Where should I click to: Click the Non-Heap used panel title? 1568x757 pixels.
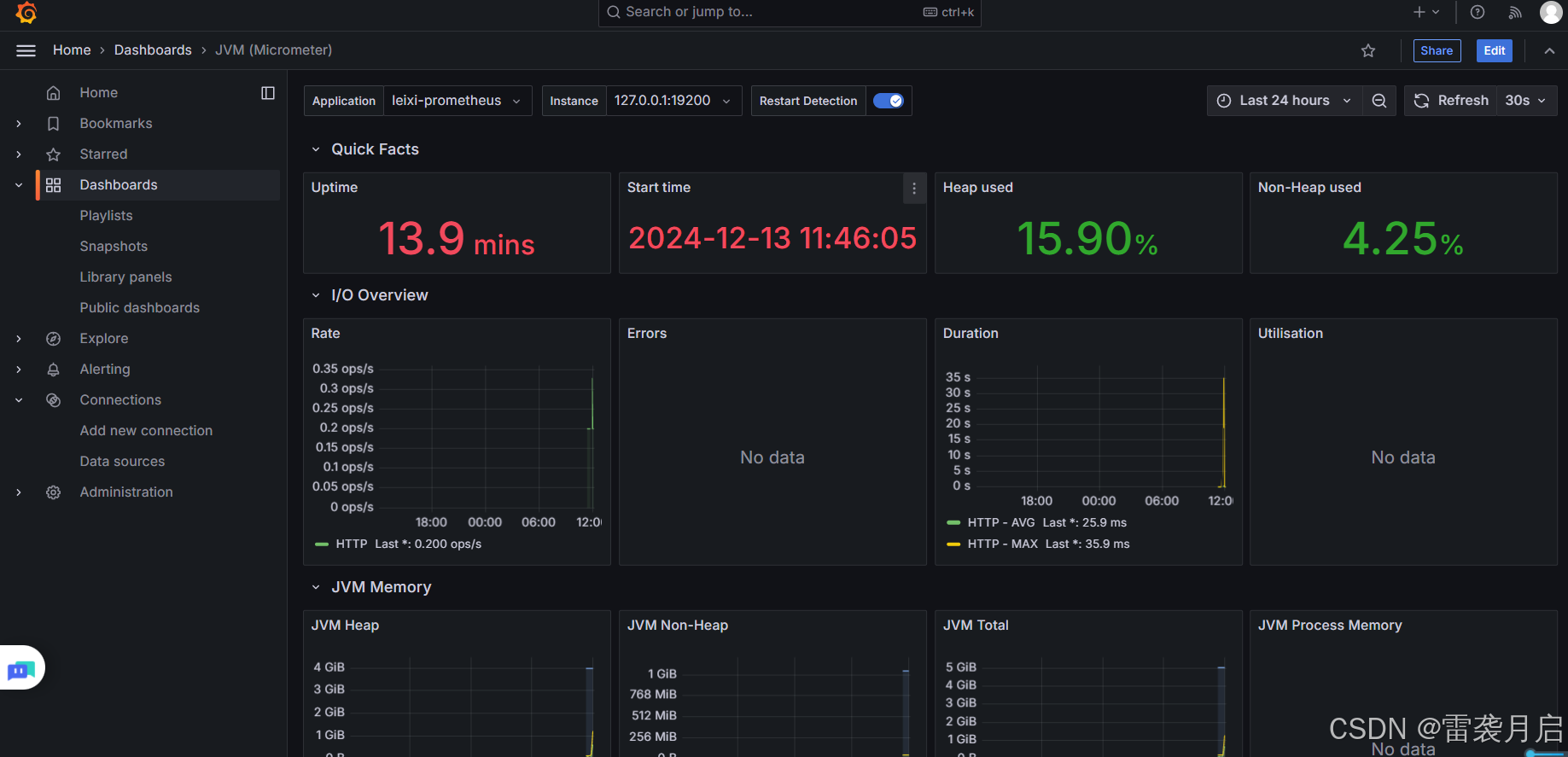point(1309,188)
